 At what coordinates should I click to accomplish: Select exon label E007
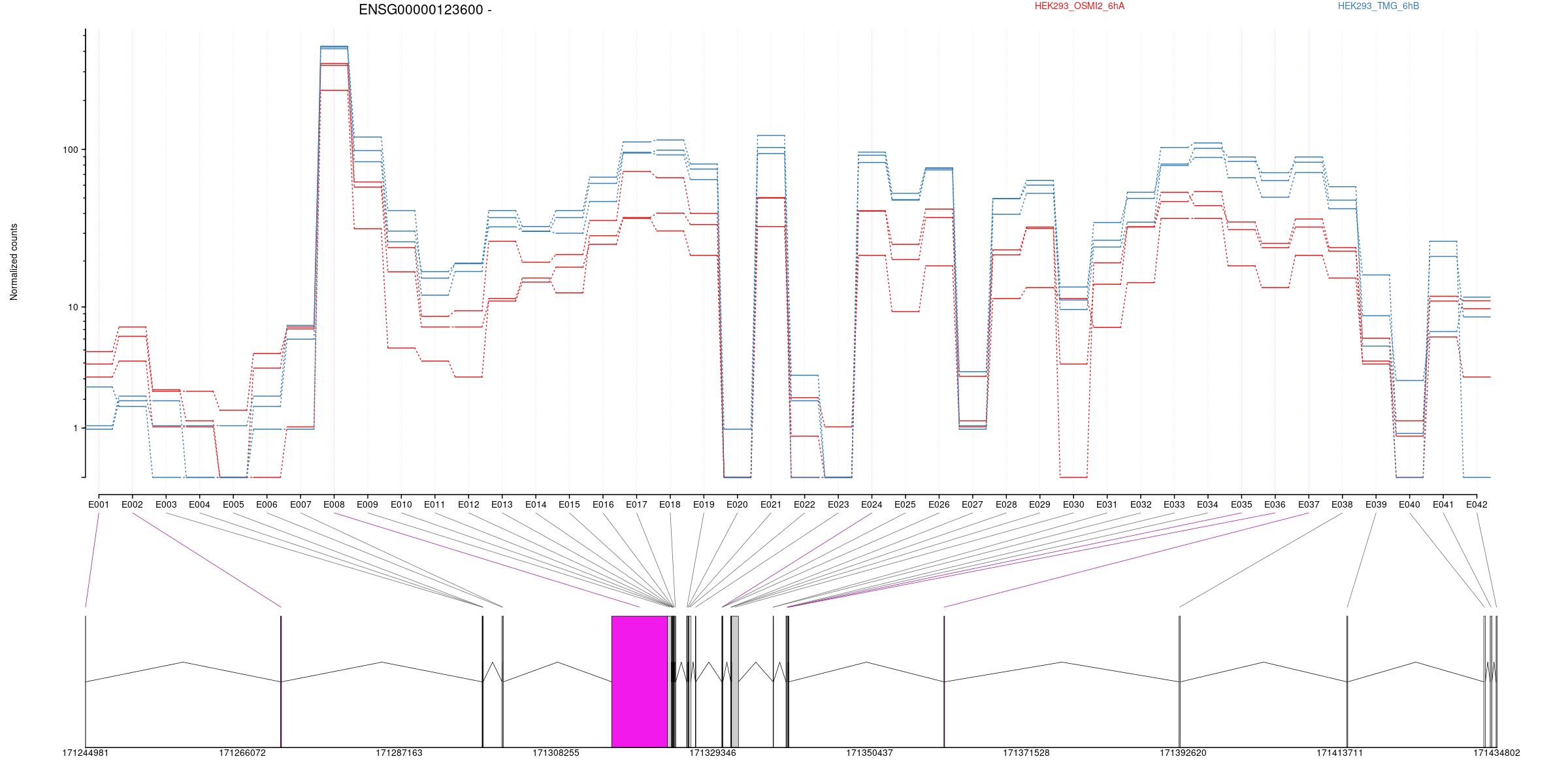[301, 504]
